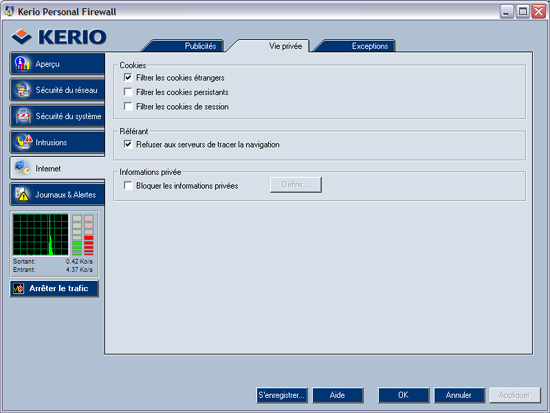Click the Définir... button

(296, 185)
